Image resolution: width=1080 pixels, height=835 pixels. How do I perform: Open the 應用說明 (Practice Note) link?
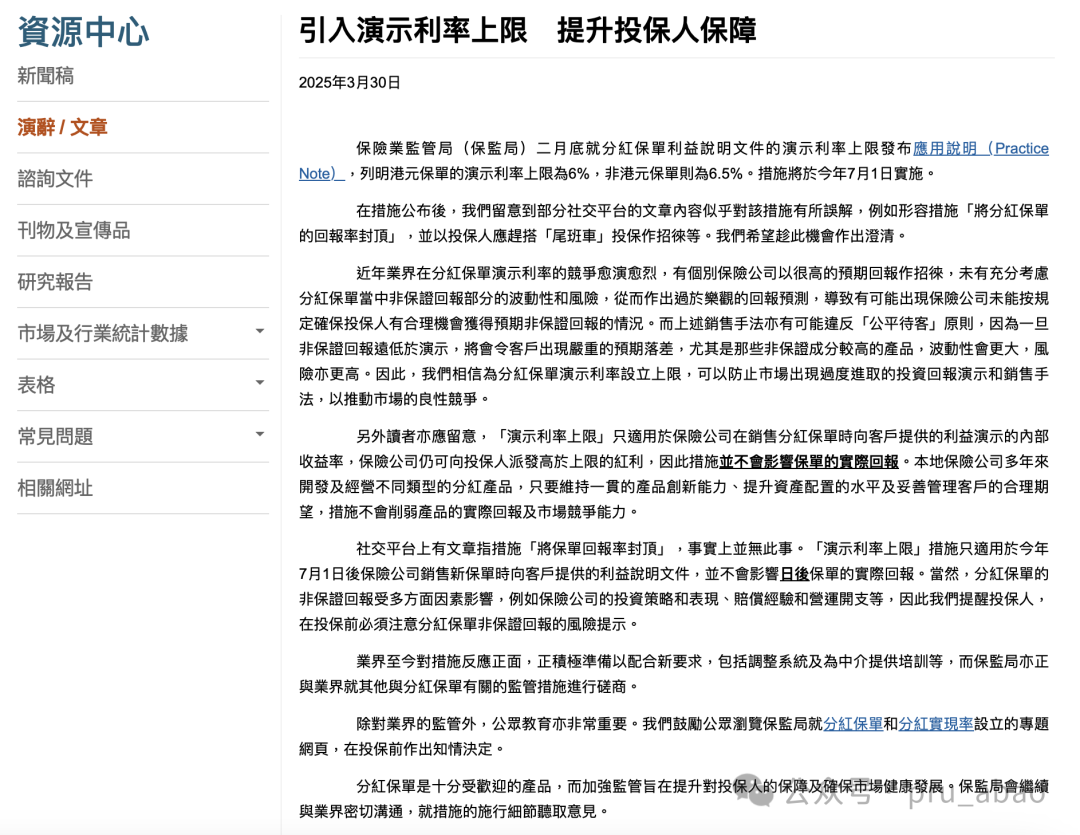(981, 149)
